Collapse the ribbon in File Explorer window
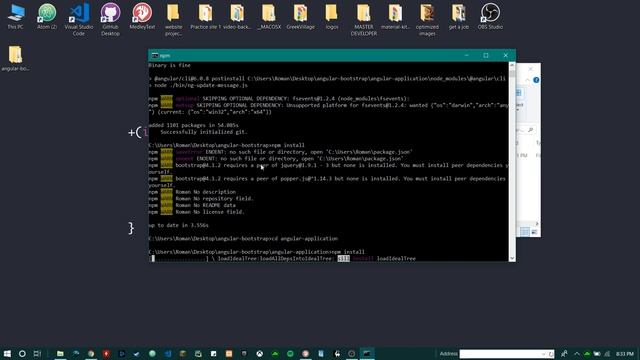Viewport: 640px width, 360px height. tap(527, 80)
